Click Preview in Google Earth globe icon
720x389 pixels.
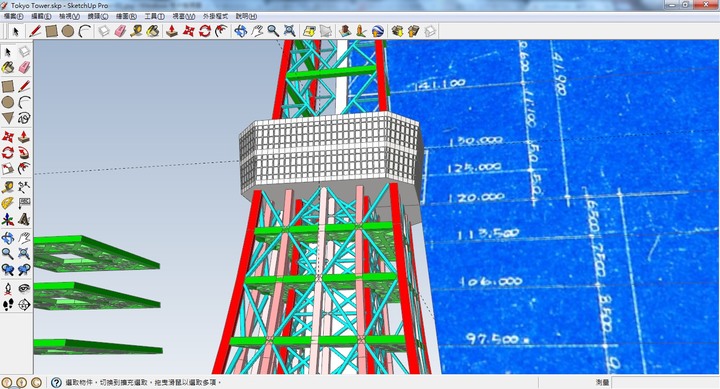(377, 31)
